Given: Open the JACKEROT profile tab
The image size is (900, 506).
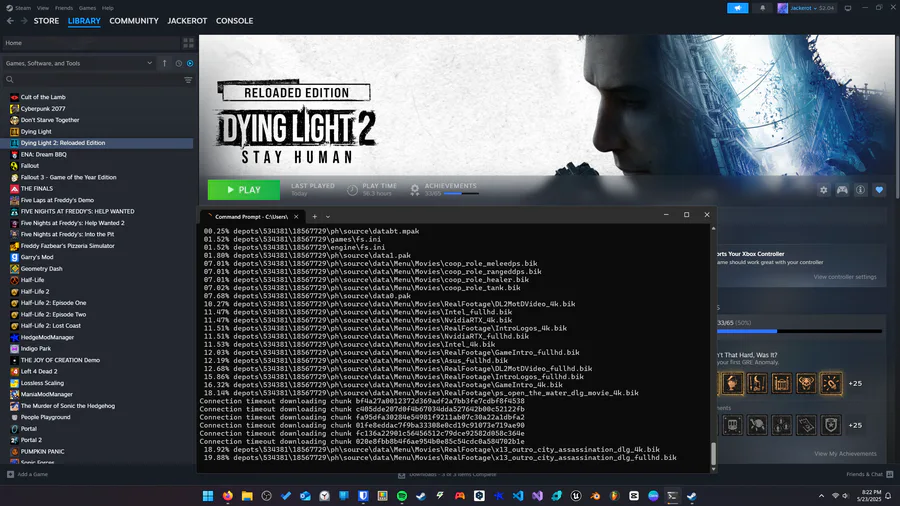Looking at the screenshot, I should pyautogui.click(x=187, y=21).
